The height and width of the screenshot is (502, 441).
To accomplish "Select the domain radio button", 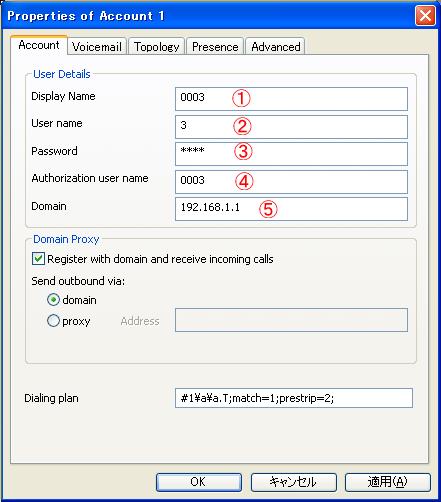I will (53, 300).
